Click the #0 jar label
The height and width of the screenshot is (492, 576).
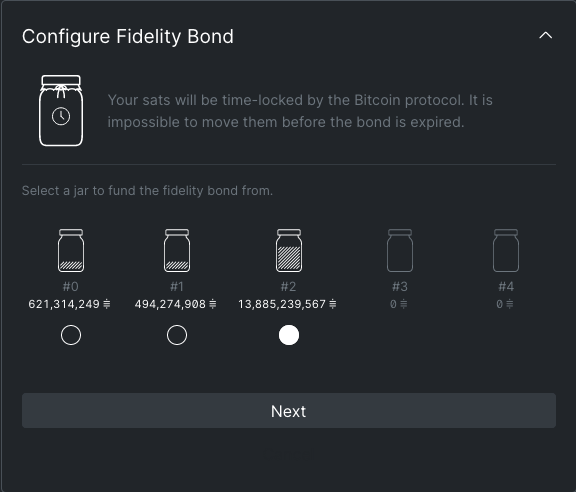(x=71, y=287)
